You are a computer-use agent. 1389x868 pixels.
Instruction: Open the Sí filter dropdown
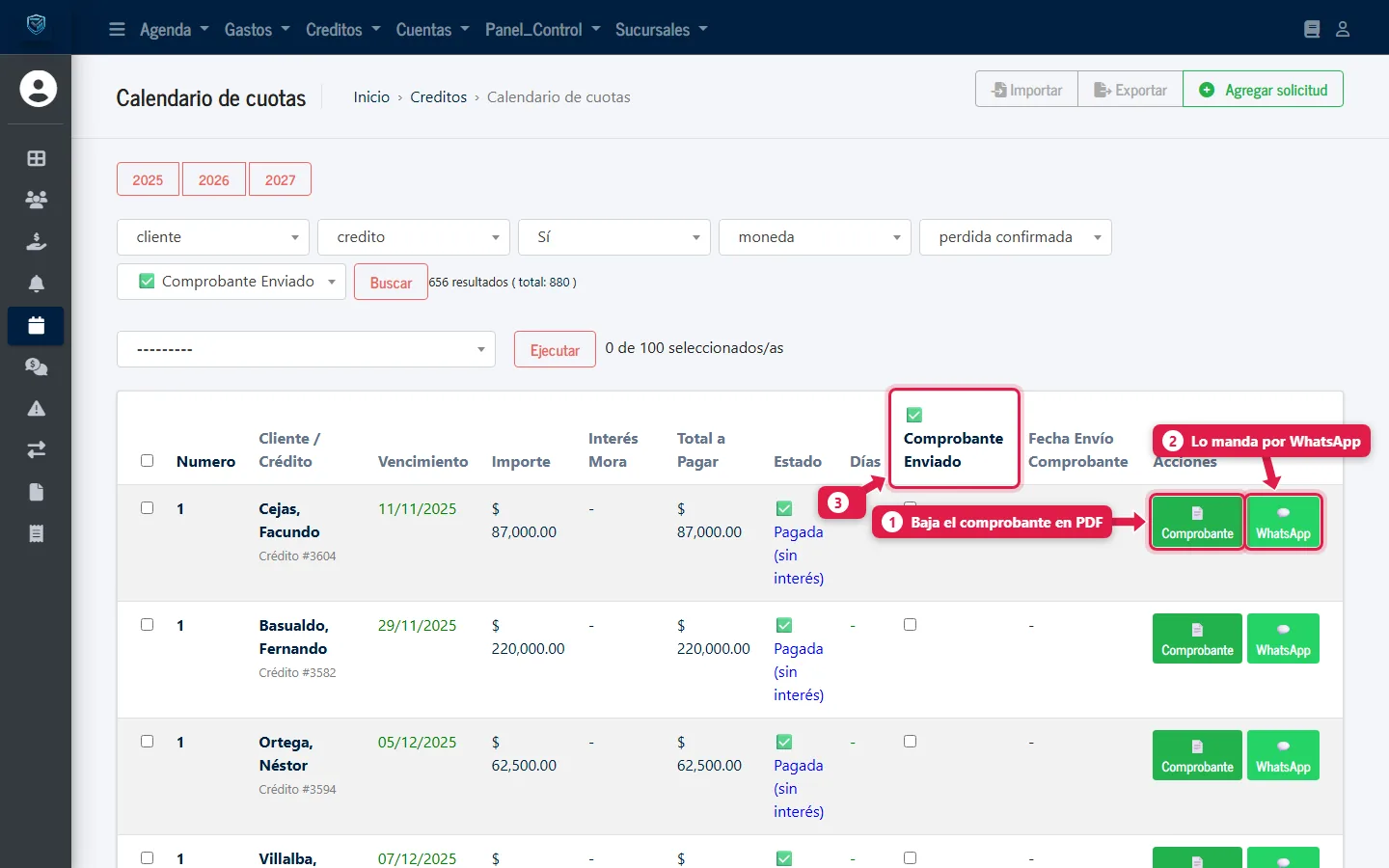point(614,237)
